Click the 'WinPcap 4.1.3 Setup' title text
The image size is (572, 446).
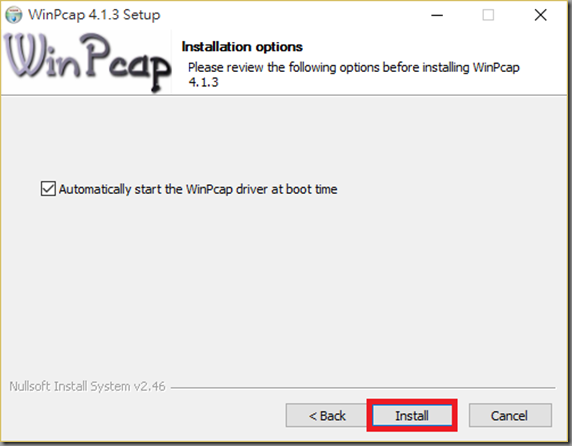tap(94, 15)
